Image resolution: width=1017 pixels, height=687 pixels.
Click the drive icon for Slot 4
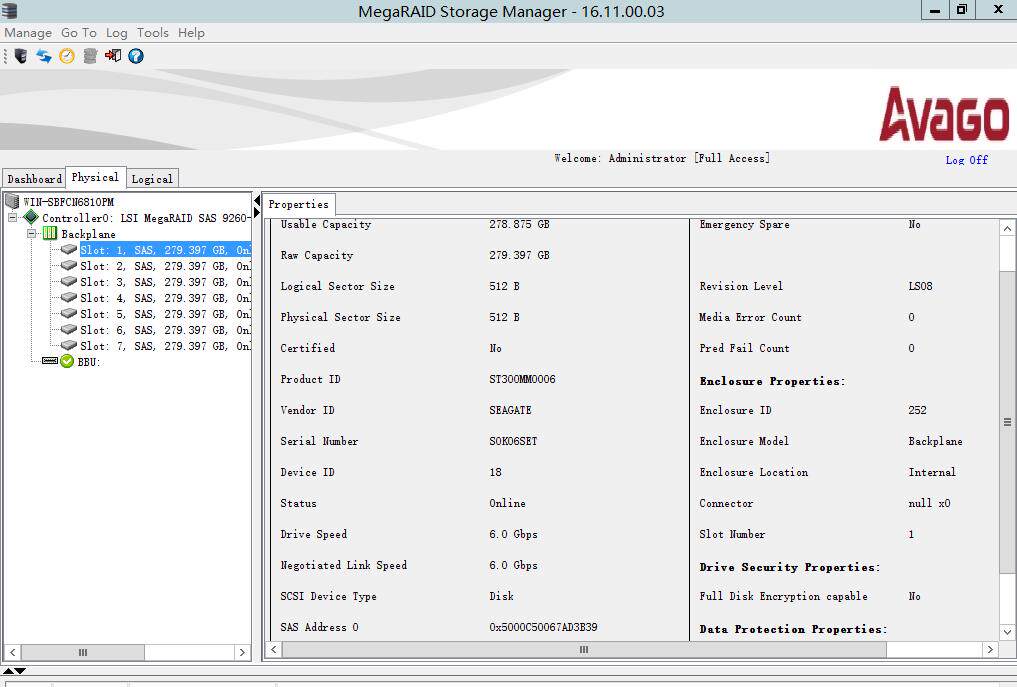tap(69, 298)
